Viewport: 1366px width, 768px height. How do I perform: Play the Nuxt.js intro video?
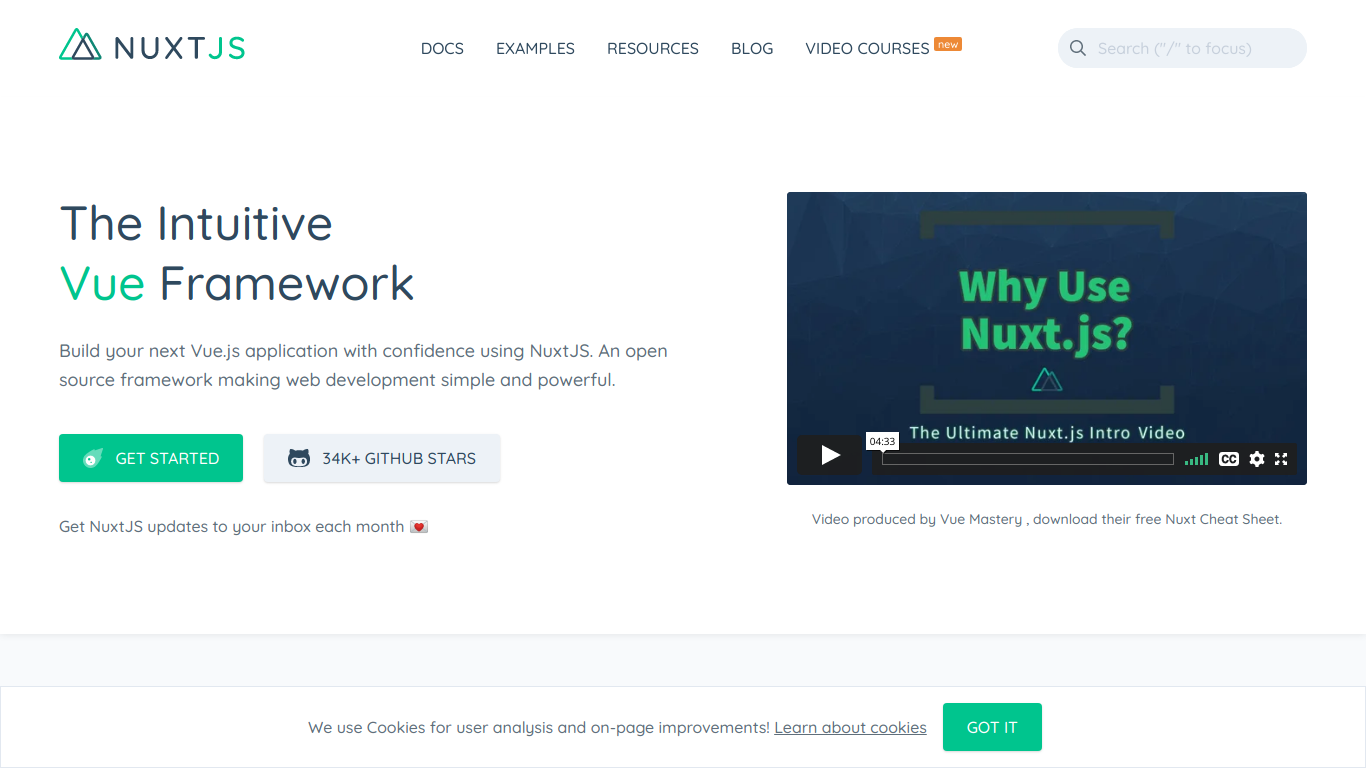click(x=830, y=455)
